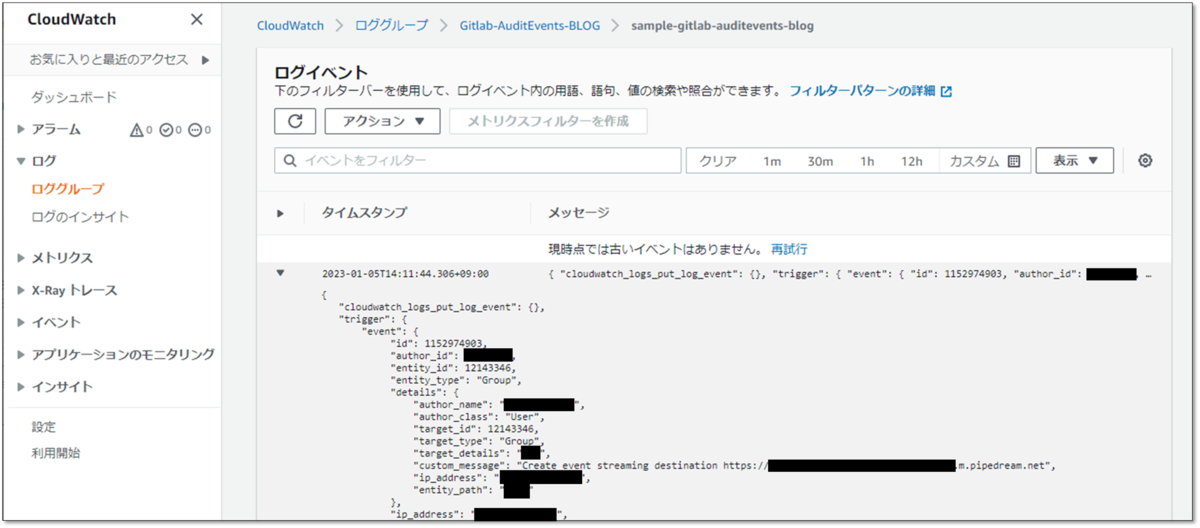Expand the アラーム section

coord(22,130)
